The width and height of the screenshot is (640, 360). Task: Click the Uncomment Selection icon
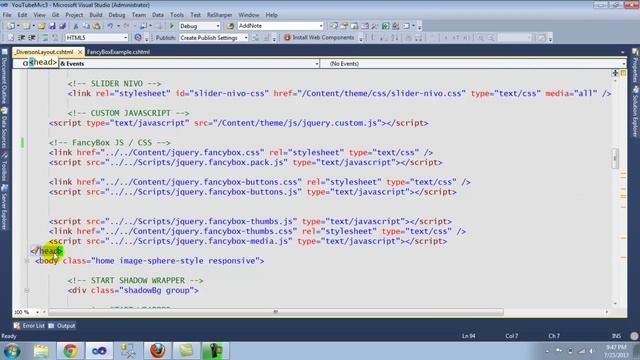tap(54, 38)
